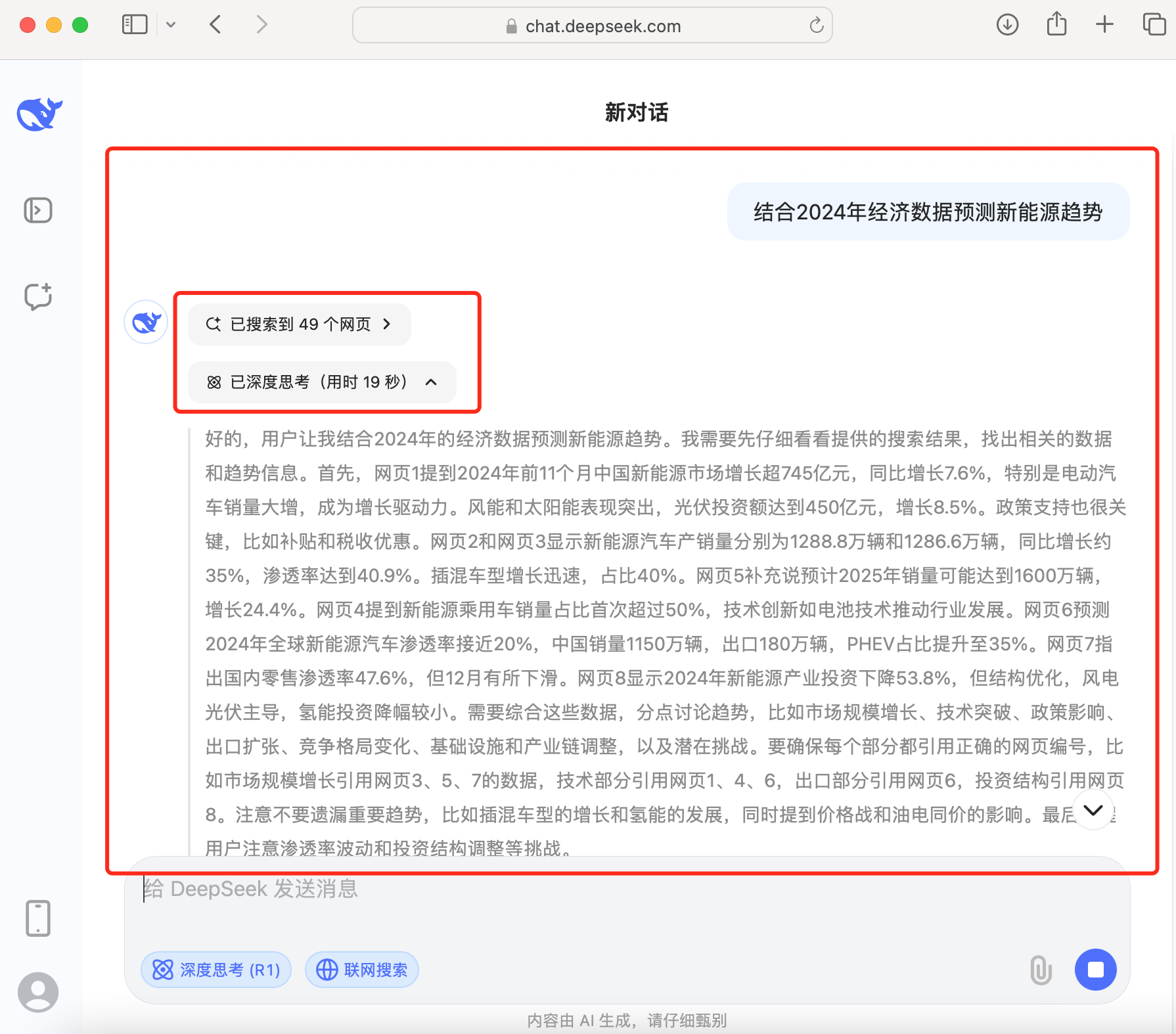
Task: Click the lock icon in the address bar
Action: 511,26
